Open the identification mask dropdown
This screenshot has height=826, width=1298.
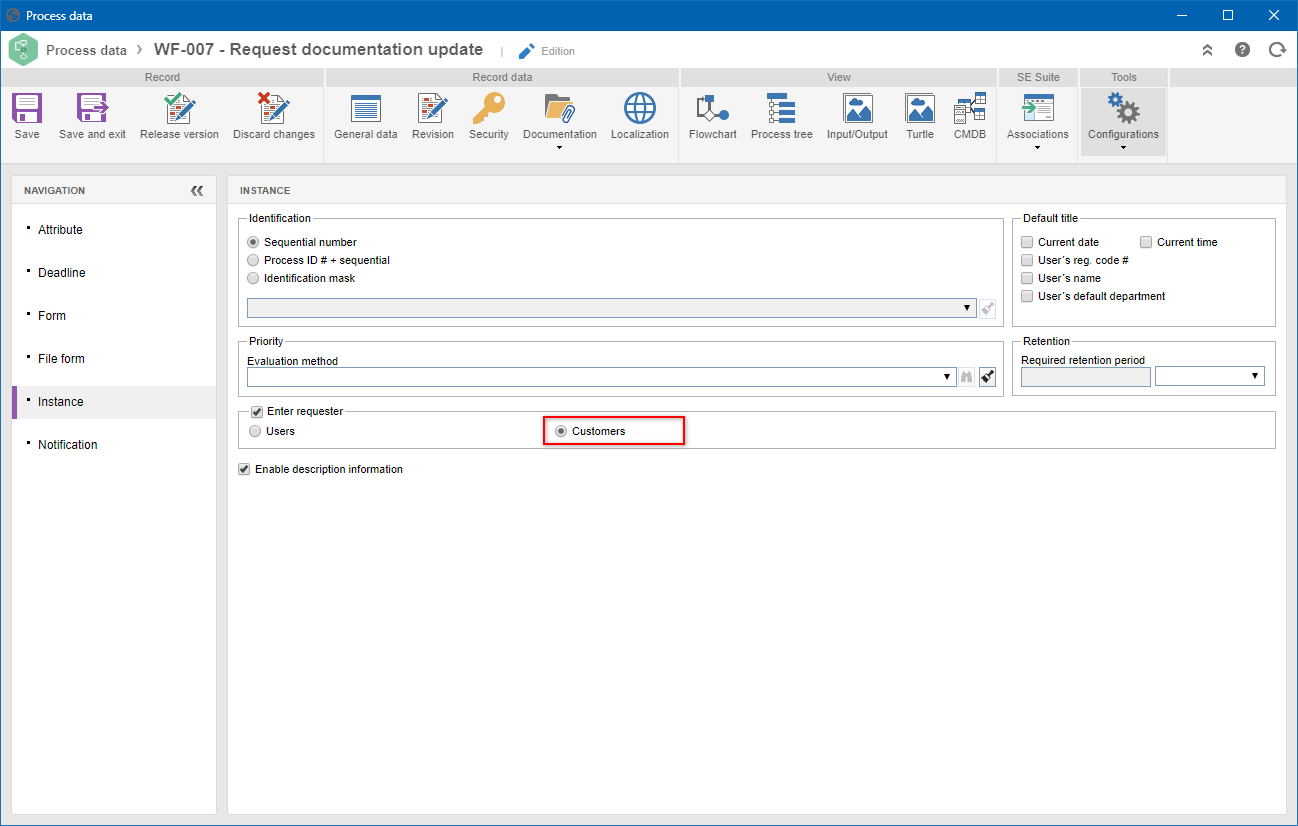[x=611, y=308]
